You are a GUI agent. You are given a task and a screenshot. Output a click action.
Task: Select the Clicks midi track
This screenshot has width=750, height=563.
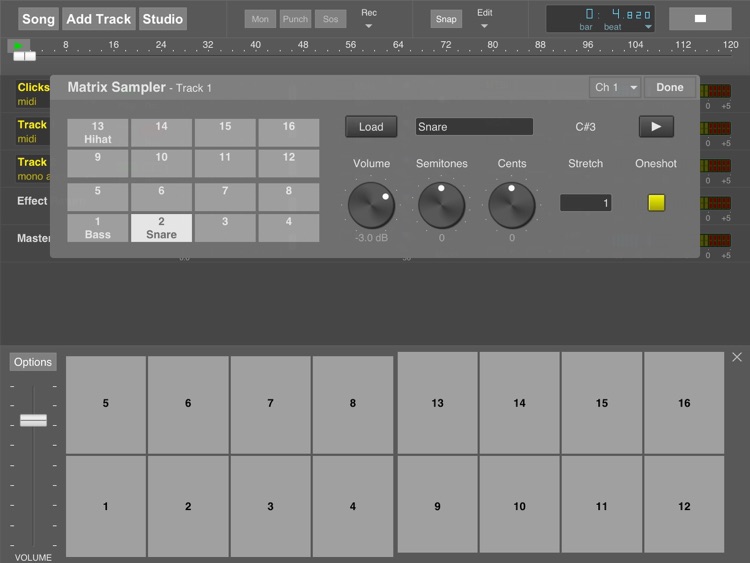[33, 94]
